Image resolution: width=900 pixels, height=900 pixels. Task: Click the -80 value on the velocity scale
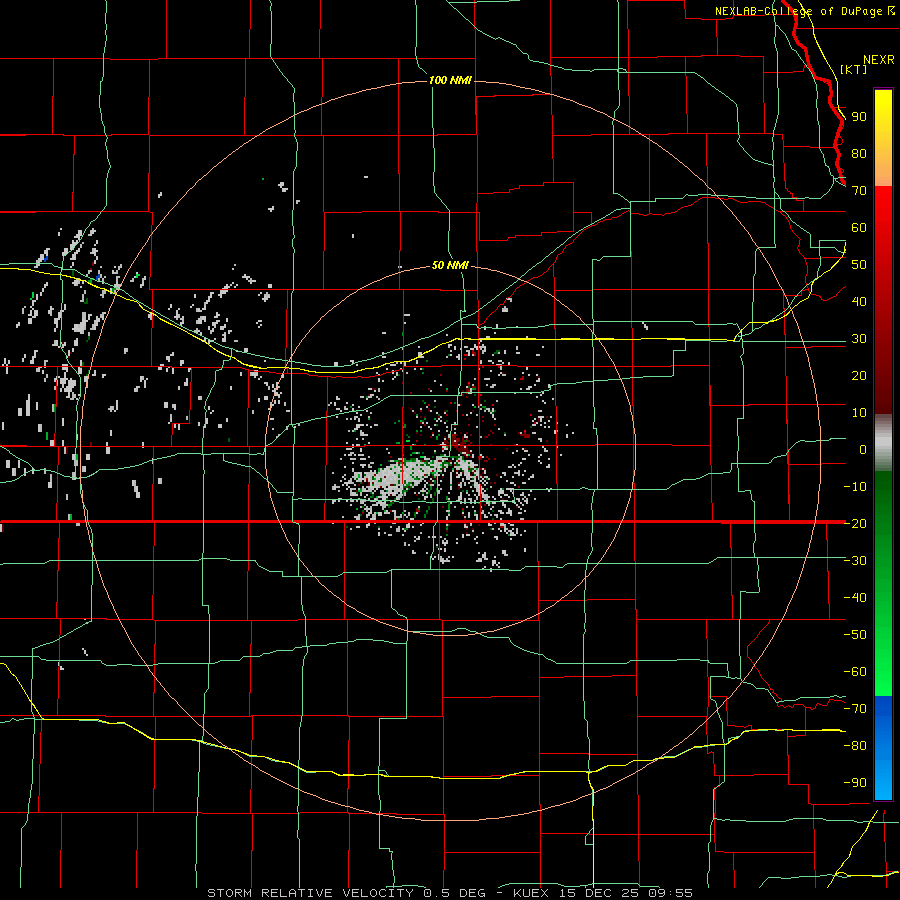pyautogui.click(x=855, y=746)
